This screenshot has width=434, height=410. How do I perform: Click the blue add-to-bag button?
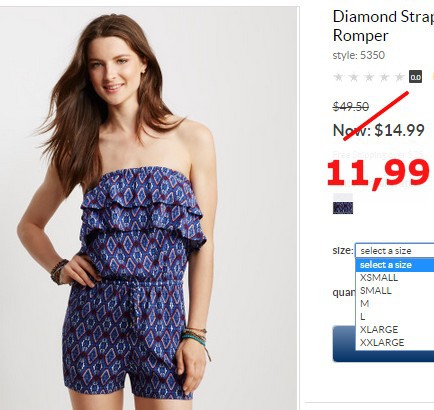[x=343, y=344]
